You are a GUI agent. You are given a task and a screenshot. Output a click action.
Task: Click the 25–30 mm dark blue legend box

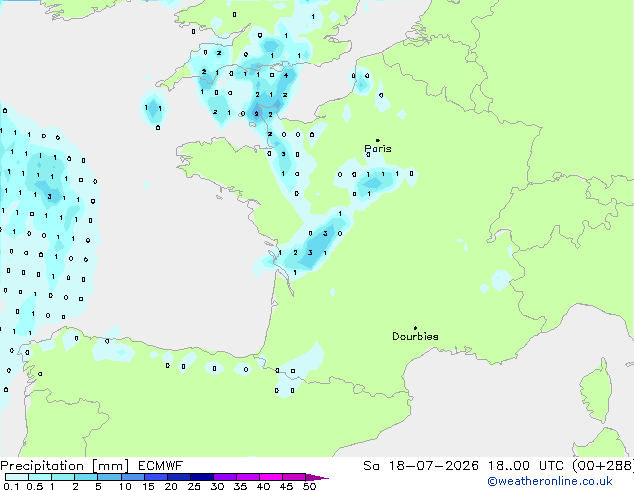tap(202, 477)
